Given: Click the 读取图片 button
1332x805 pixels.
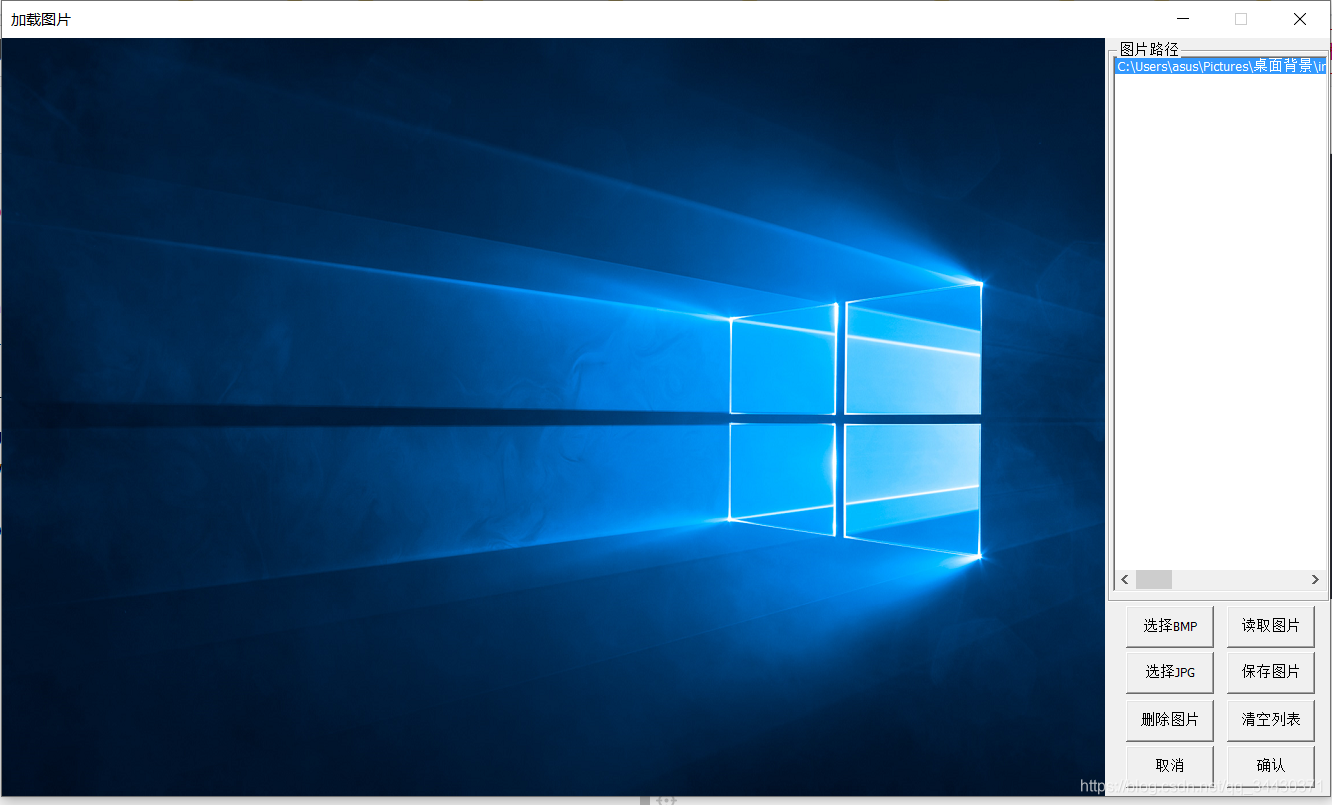Looking at the screenshot, I should click(x=1271, y=626).
